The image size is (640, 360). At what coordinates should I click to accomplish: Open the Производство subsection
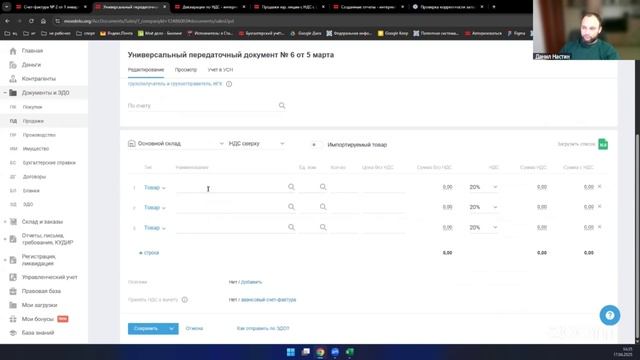coord(39,135)
